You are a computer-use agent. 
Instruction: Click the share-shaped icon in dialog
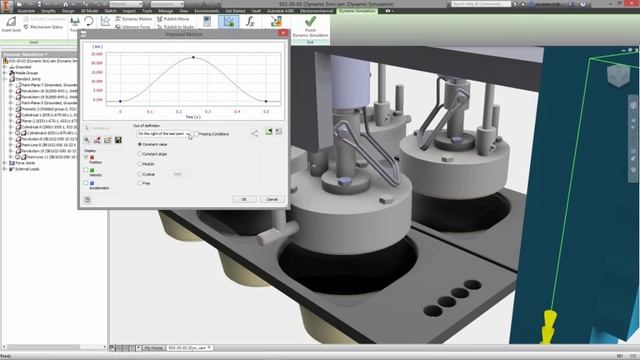(x=254, y=133)
